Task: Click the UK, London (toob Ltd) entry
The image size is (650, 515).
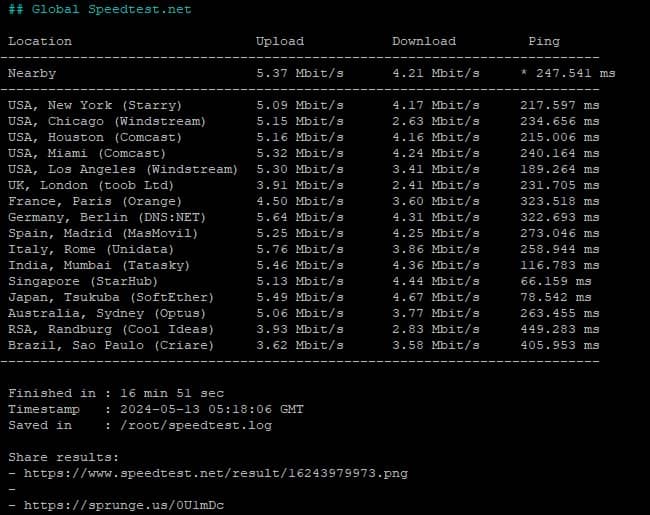Action: point(95,185)
